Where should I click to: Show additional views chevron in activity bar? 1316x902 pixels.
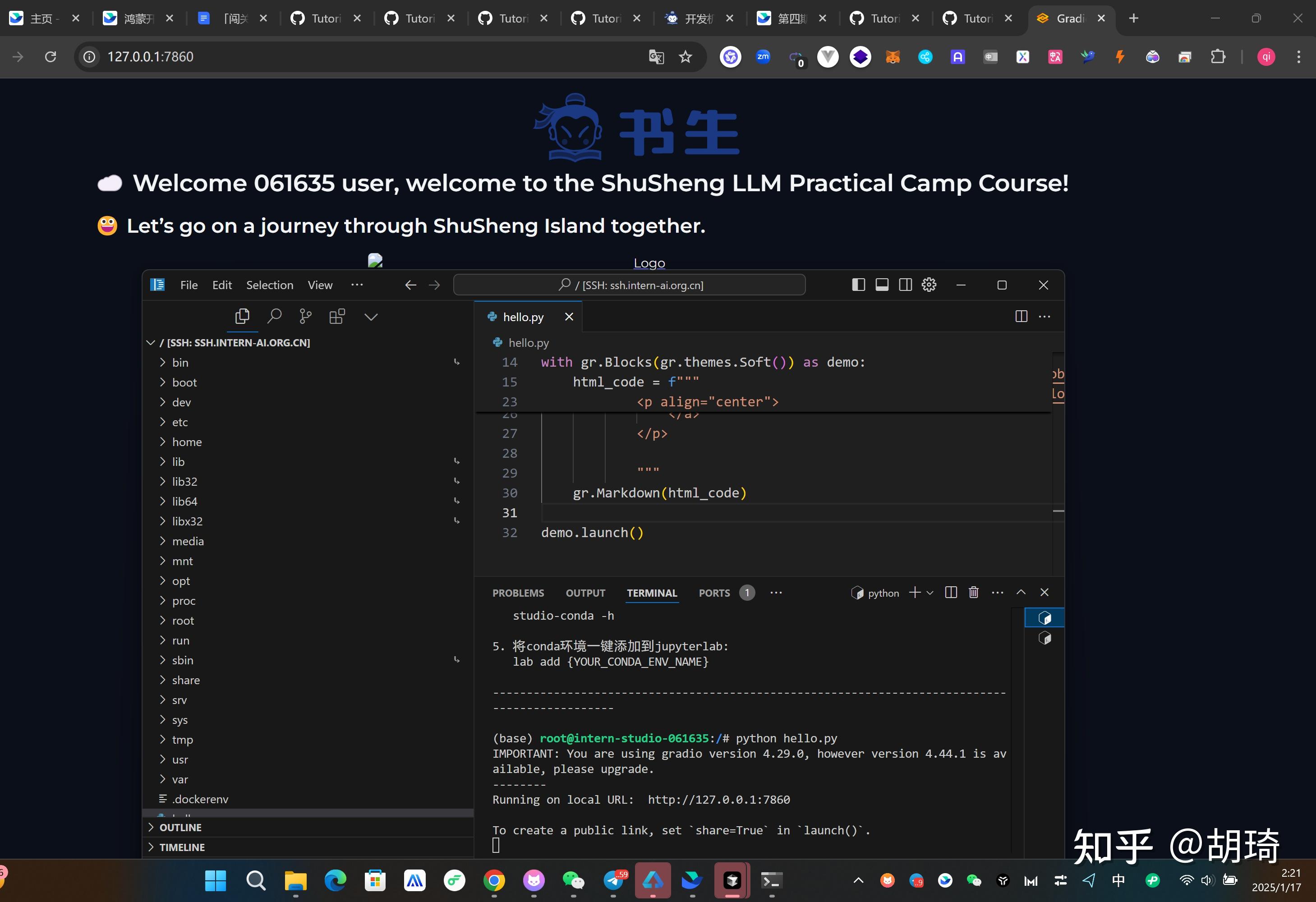click(371, 317)
